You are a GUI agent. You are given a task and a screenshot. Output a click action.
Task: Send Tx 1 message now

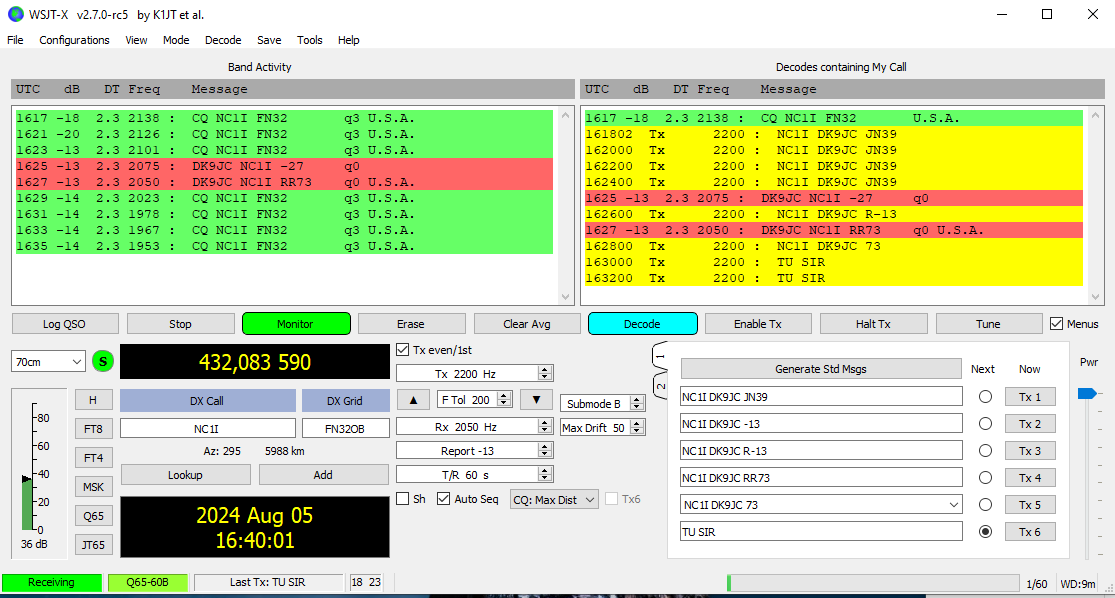click(1030, 397)
